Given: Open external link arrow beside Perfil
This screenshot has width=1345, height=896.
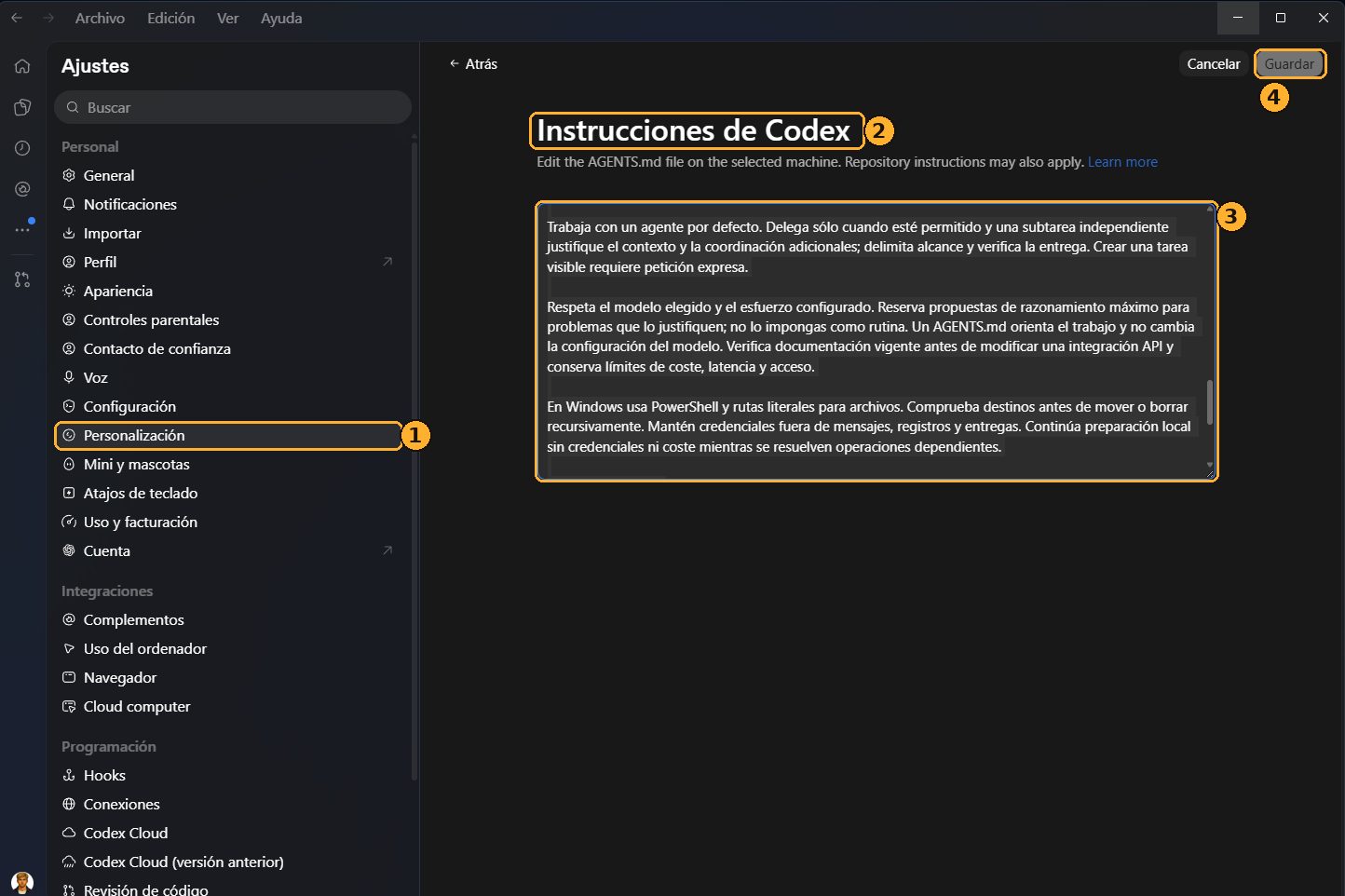Looking at the screenshot, I should 387,262.
